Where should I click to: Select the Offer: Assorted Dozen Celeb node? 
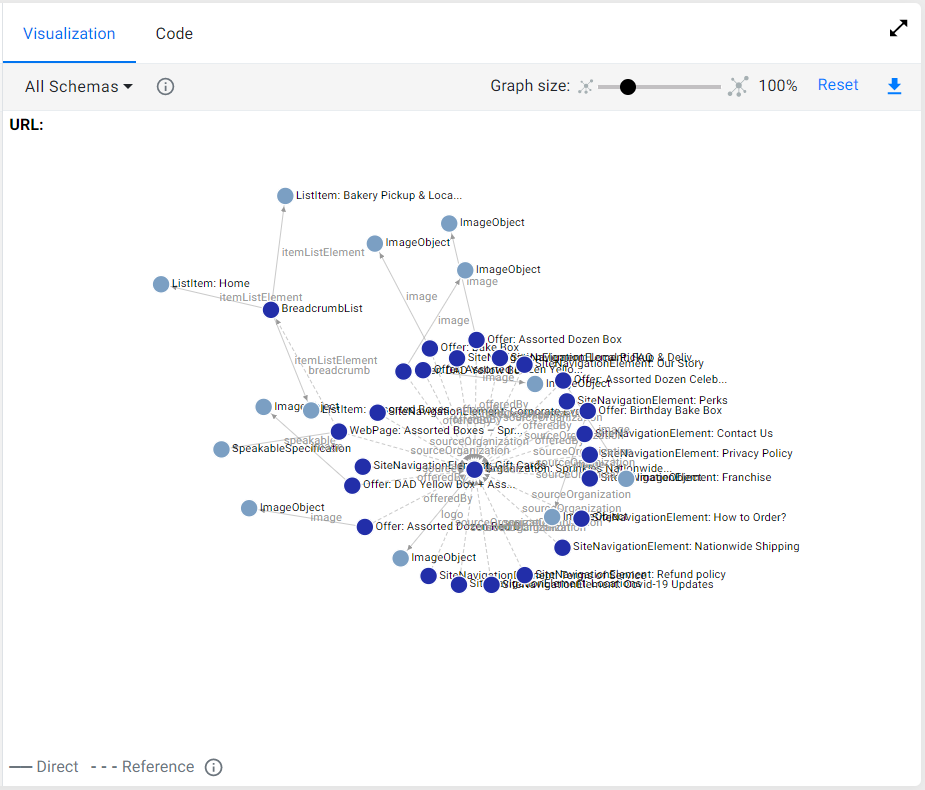coord(563,381)
